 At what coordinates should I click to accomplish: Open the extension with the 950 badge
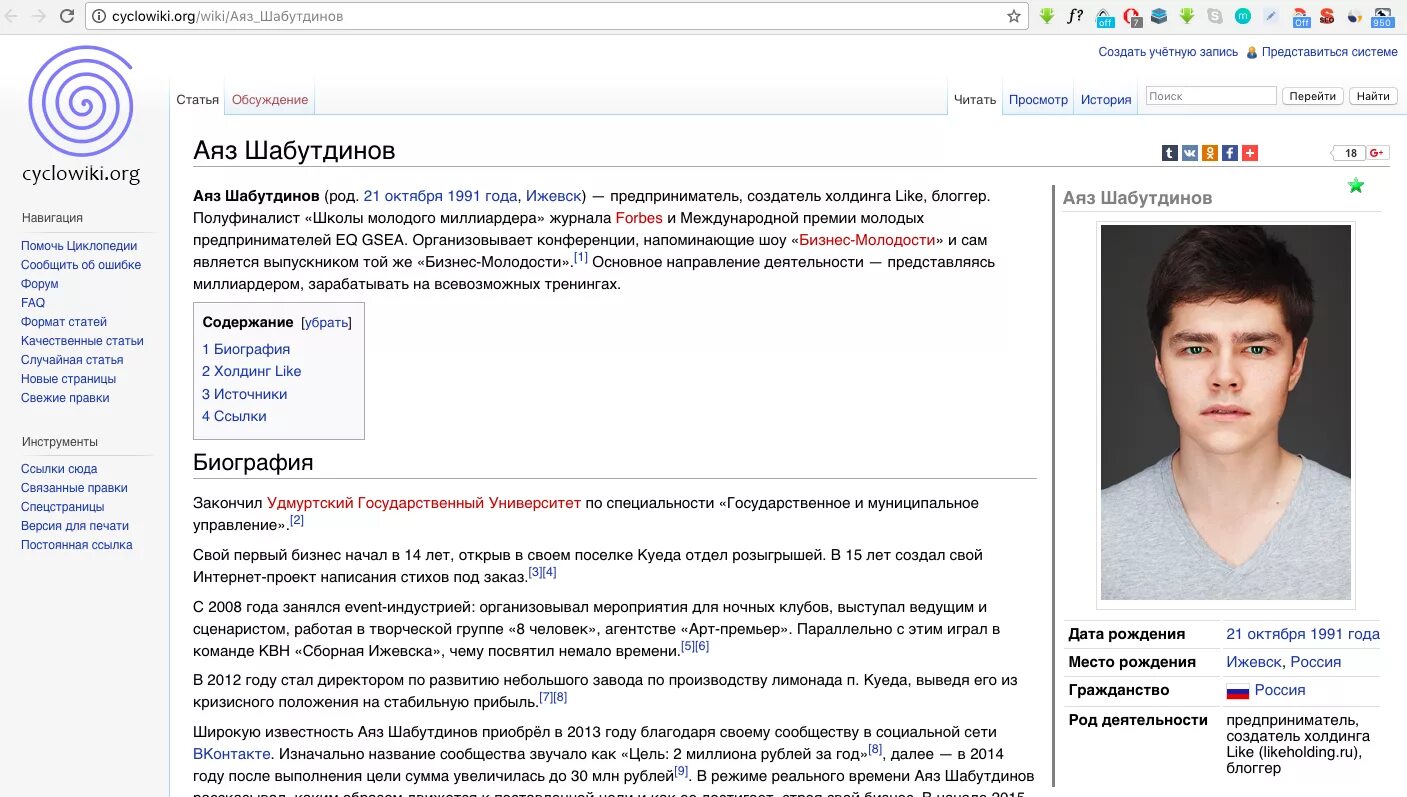[1382, 17]
